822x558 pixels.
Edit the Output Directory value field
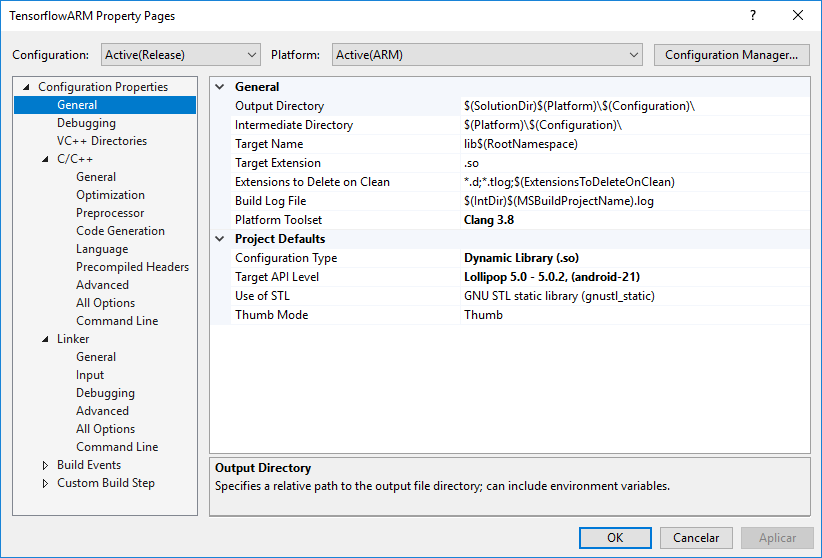pos(635,106)
